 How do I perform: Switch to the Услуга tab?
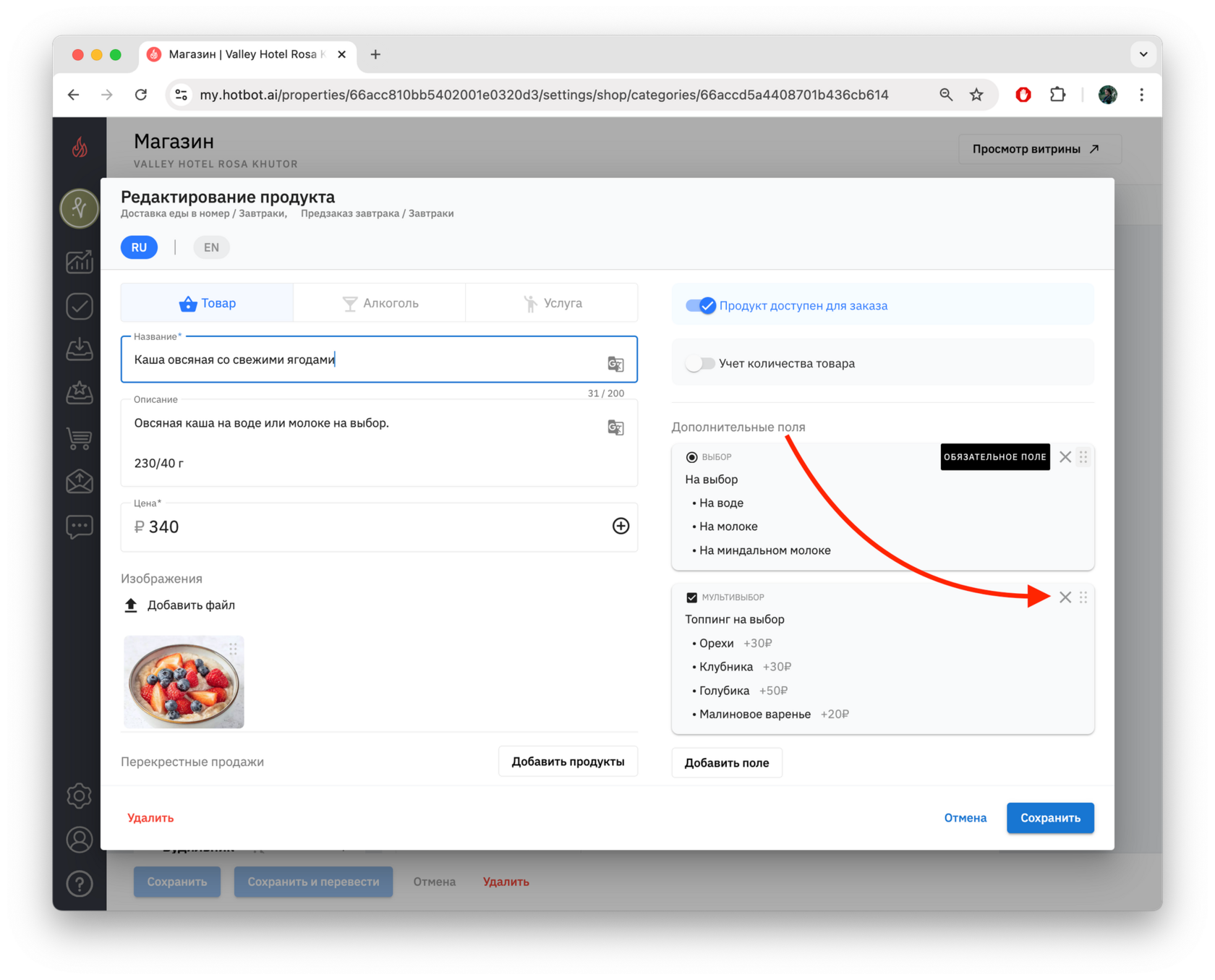[x=552, y=303]
